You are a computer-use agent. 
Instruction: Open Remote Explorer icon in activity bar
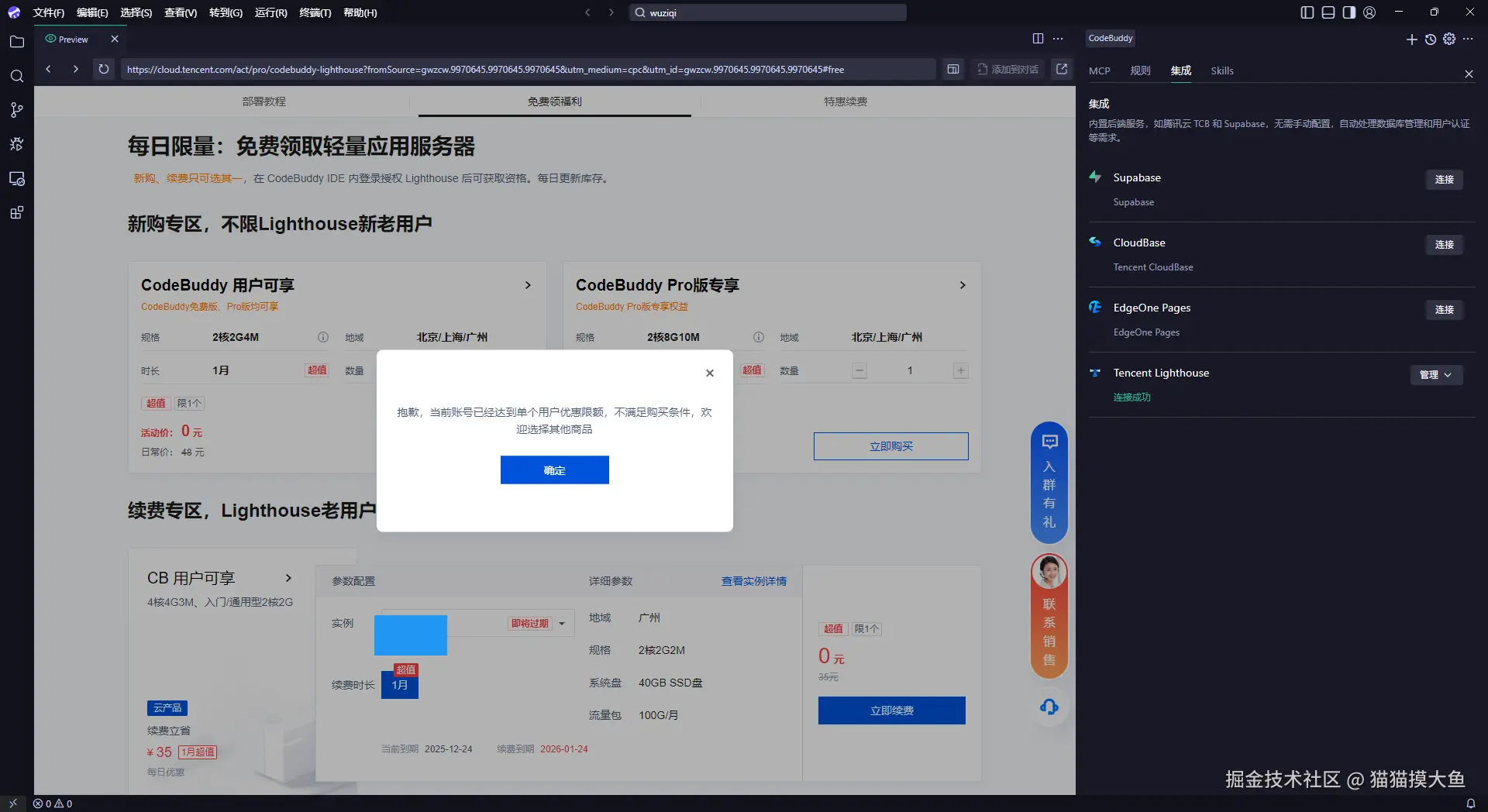tap(16, 178)
